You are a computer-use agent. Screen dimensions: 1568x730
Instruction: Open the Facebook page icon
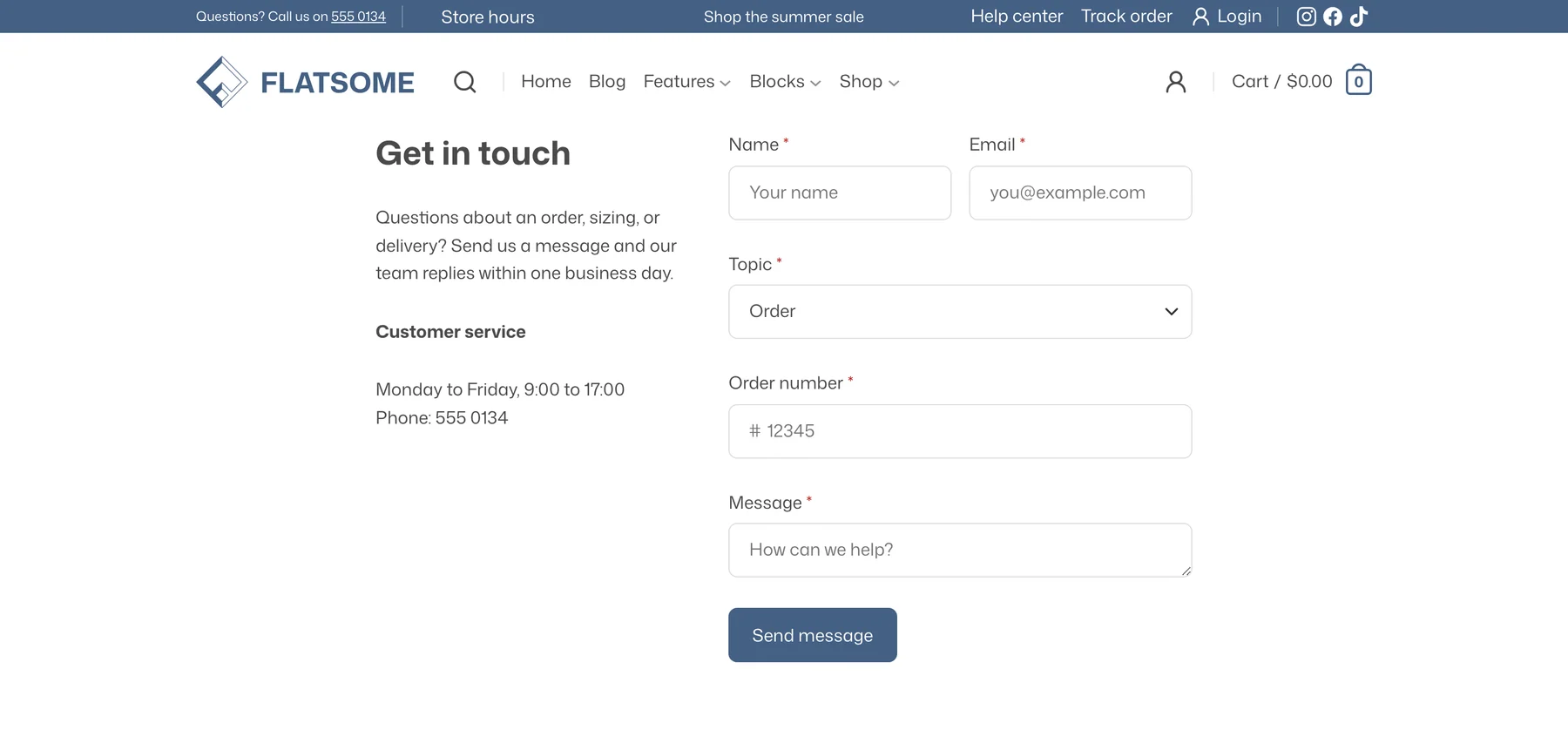[1333, 17]
